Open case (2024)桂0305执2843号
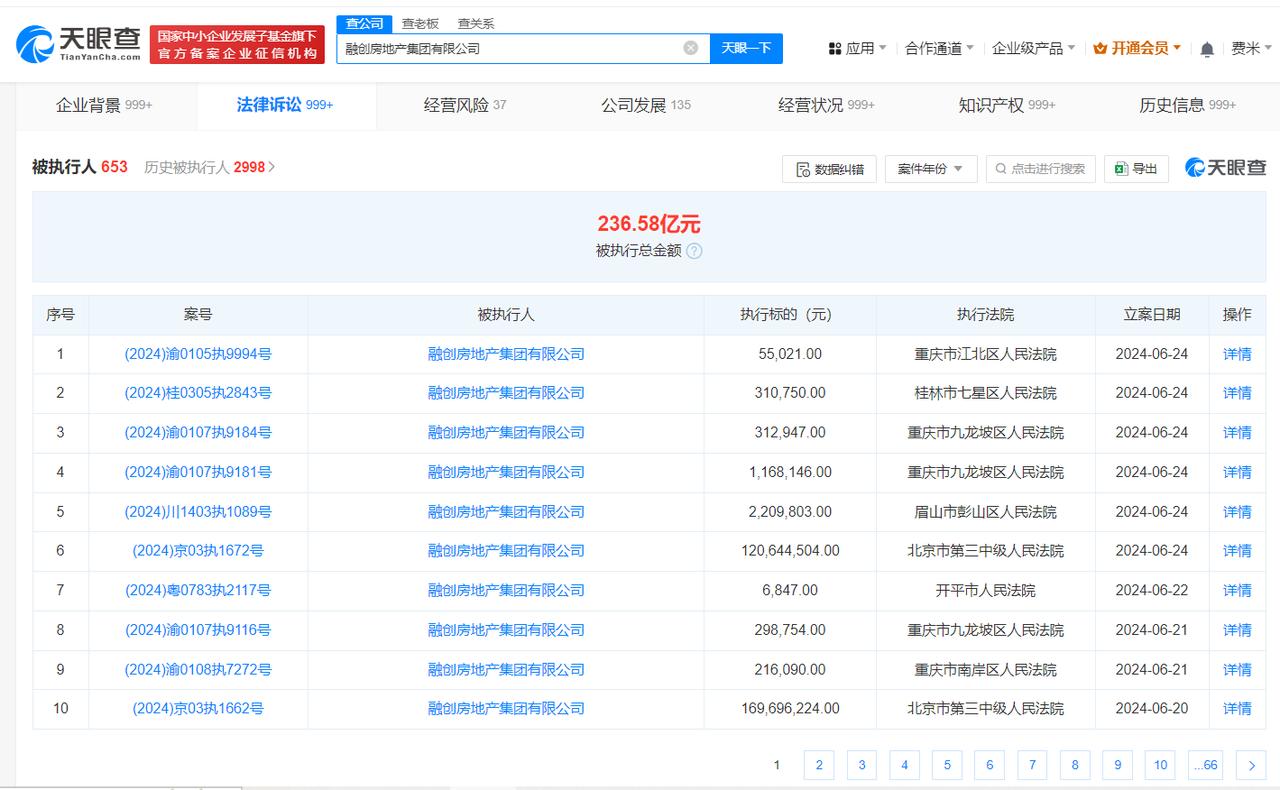 (198, 393)
